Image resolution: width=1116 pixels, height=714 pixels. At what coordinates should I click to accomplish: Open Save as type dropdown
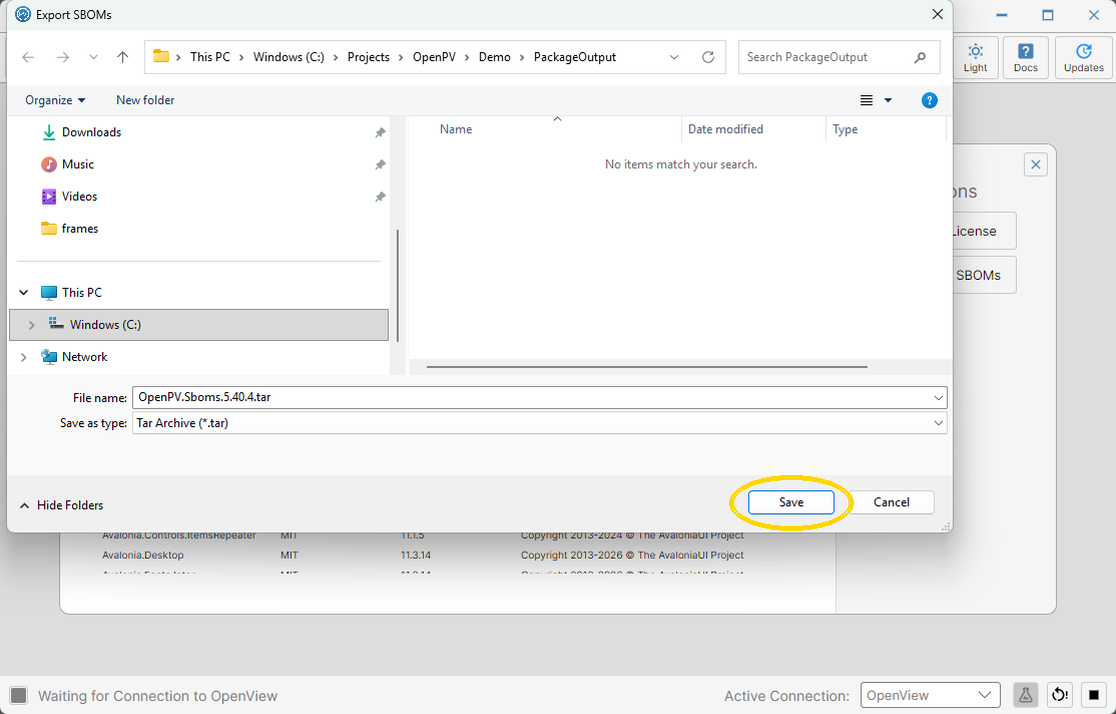(x=938, y=423)
